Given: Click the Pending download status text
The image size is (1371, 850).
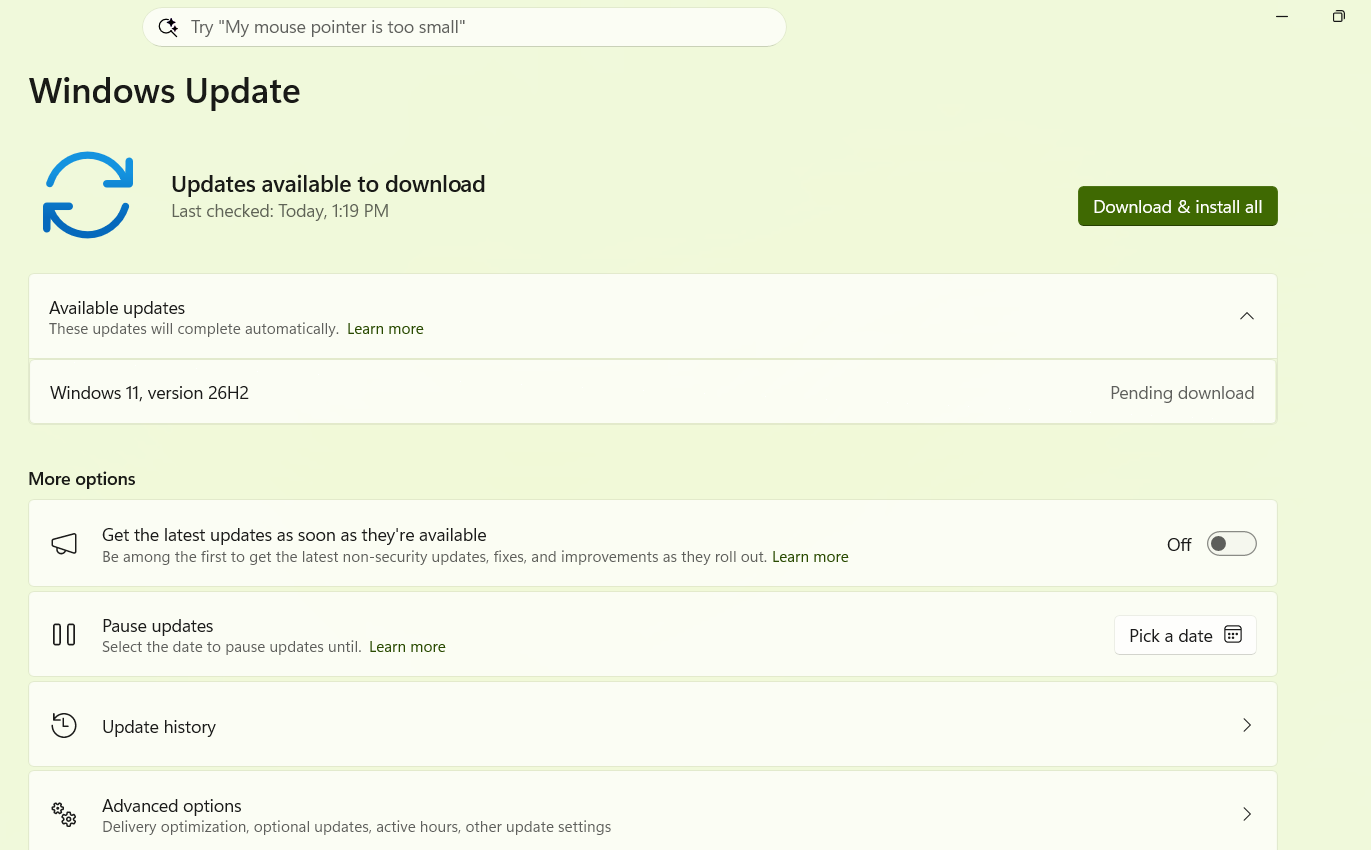Looking at the screenshot, I should pyautogui.click(x=1182, y=393).
